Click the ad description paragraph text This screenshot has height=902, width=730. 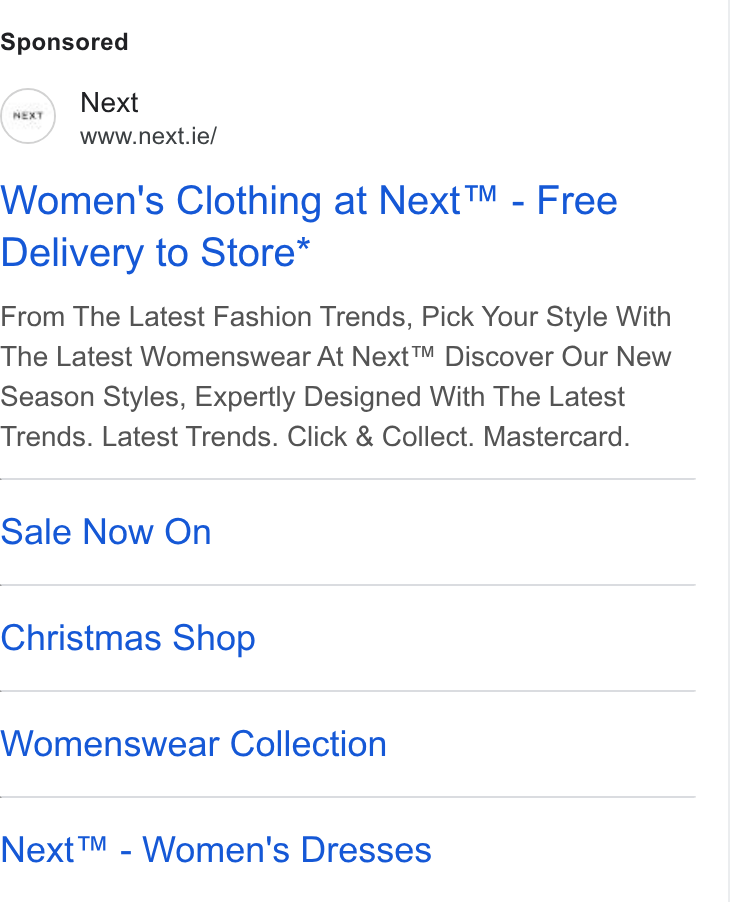click(336, 377)
